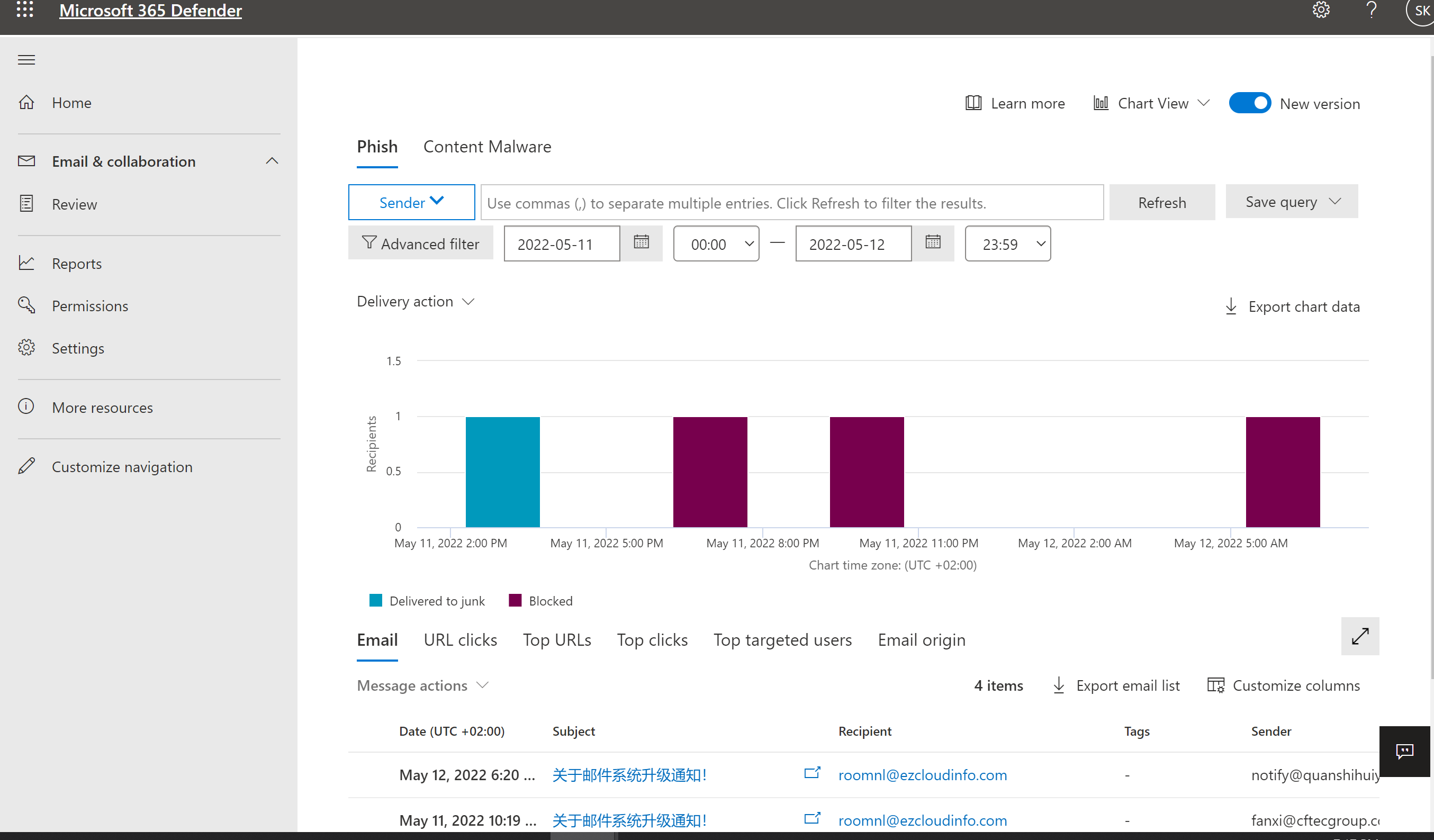This screenshot has height=840, width=1434.
Task: Click the sender search input field
Action: coord(791,203)
